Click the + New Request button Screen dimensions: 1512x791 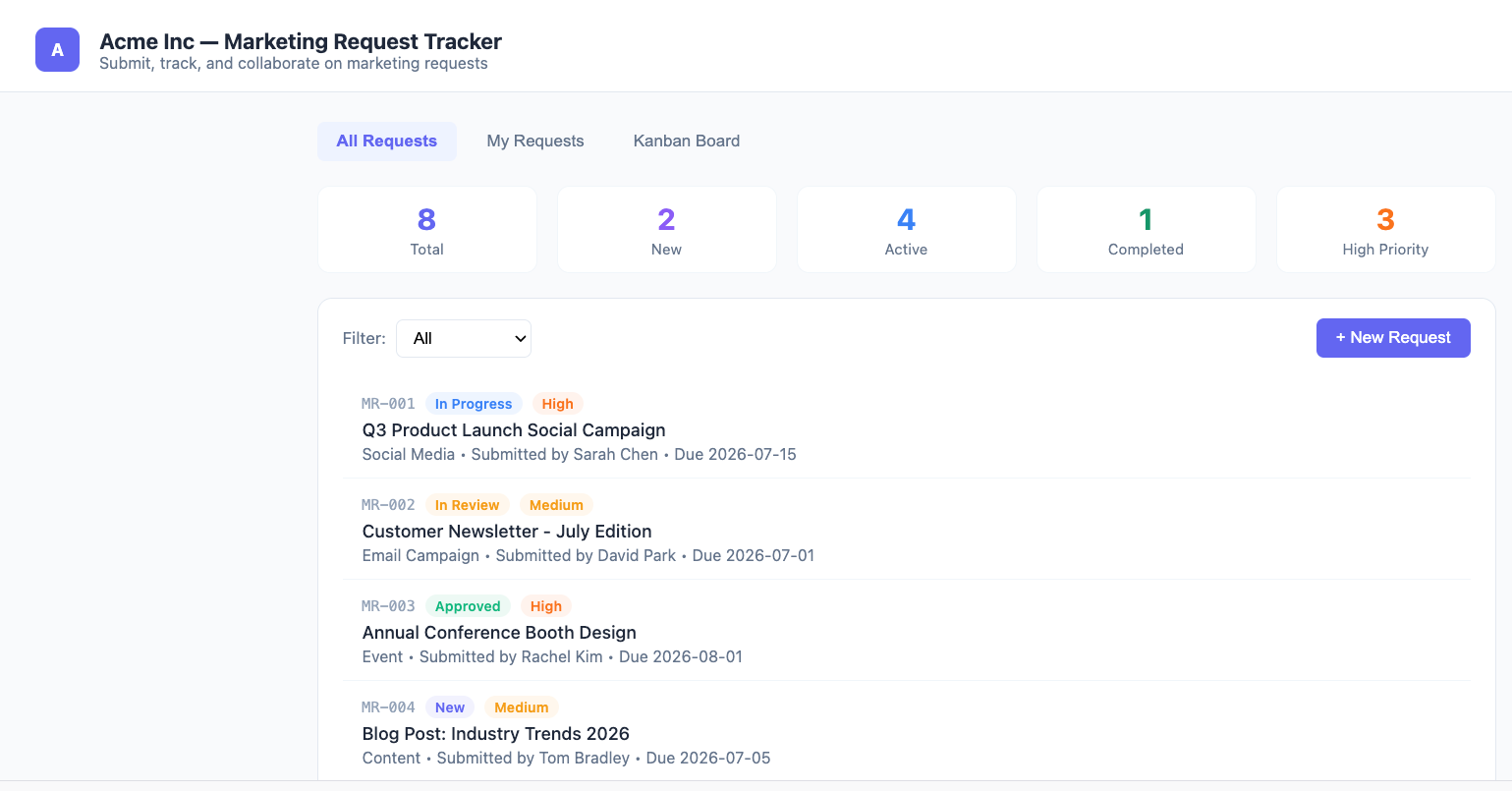(x=1393, y=338)
